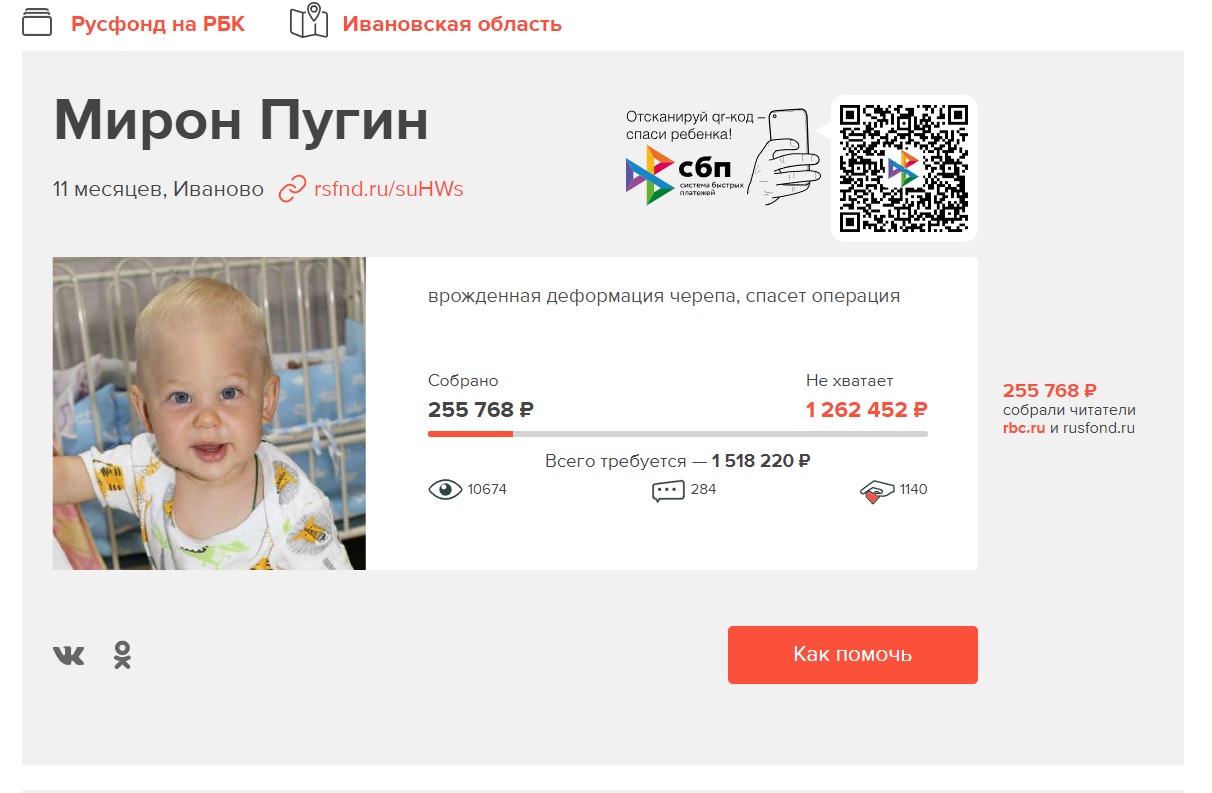Click the stacked cards icon beside Русфонд на РБК

37,23
